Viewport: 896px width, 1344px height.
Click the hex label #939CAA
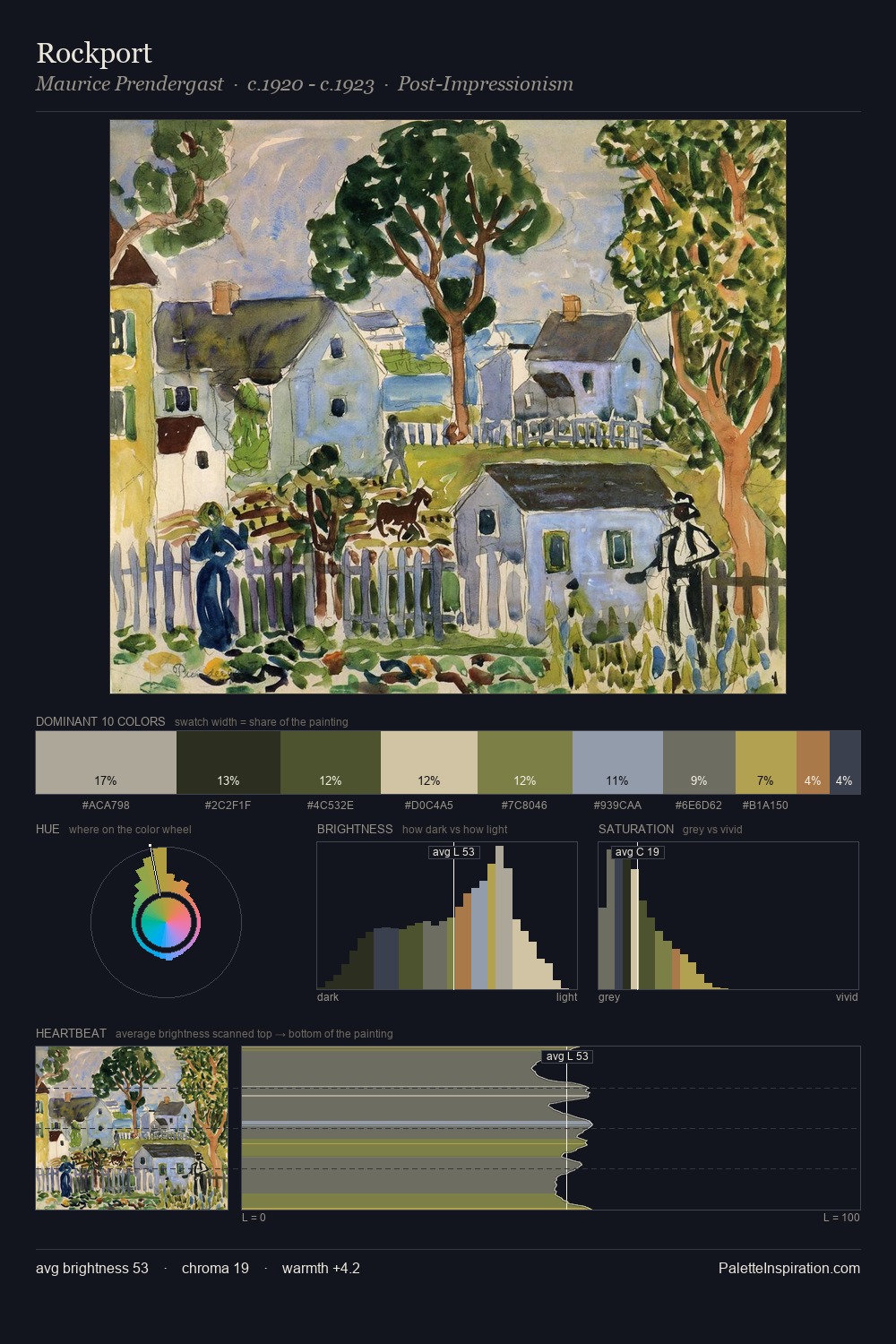(x=617, y=806)
